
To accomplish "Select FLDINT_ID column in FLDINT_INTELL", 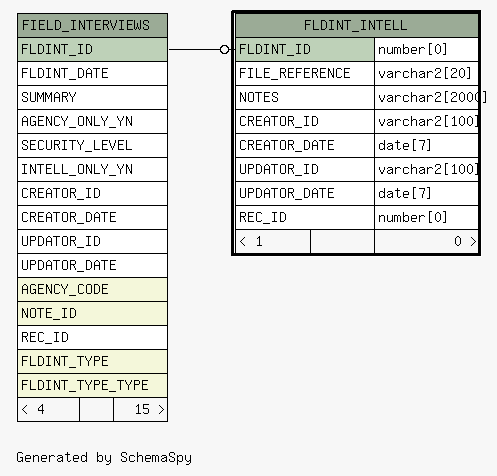I will pyautogui.click(x=305, y=50).
